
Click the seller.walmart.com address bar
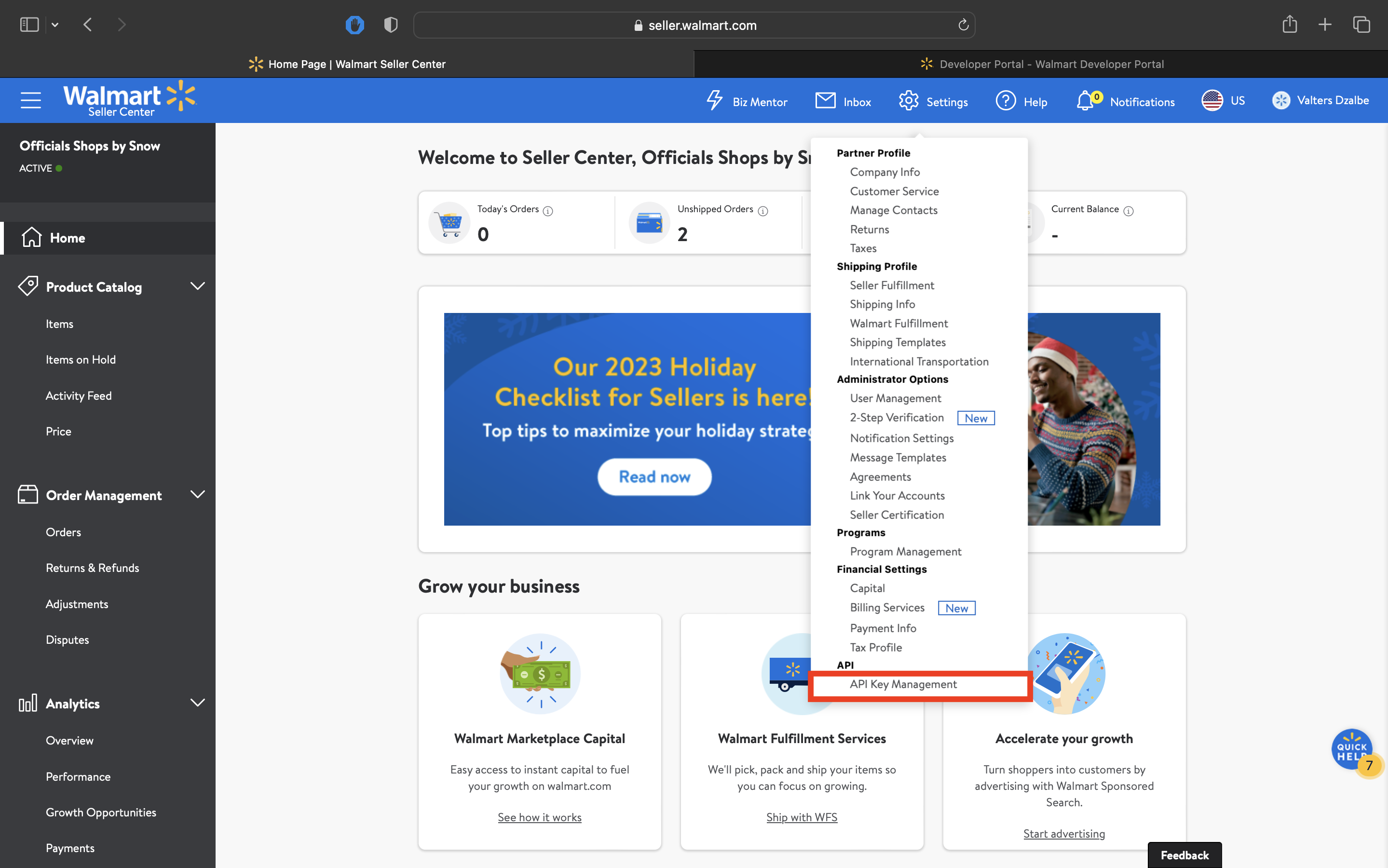(x=694, y=25)
